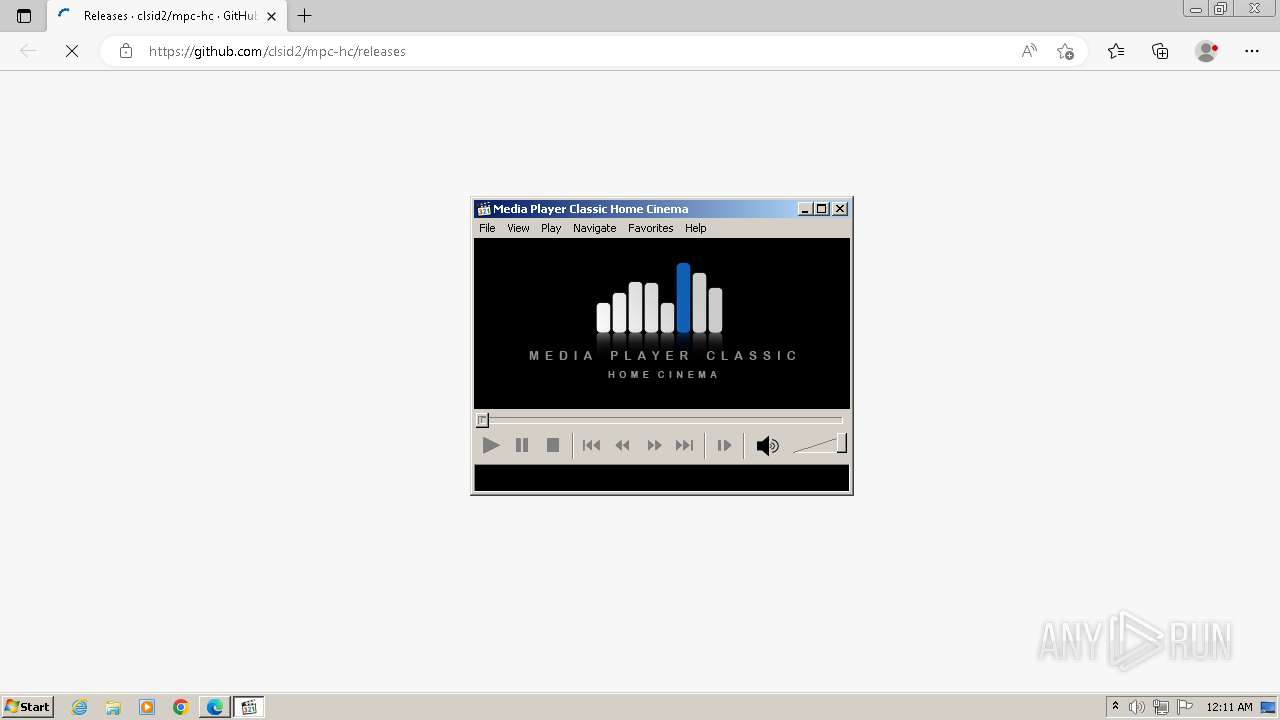This screenshot has width=1280, height=720.
Task: Select the Releases clsid2/mpc-hc tab
Action: pos(167,16)
